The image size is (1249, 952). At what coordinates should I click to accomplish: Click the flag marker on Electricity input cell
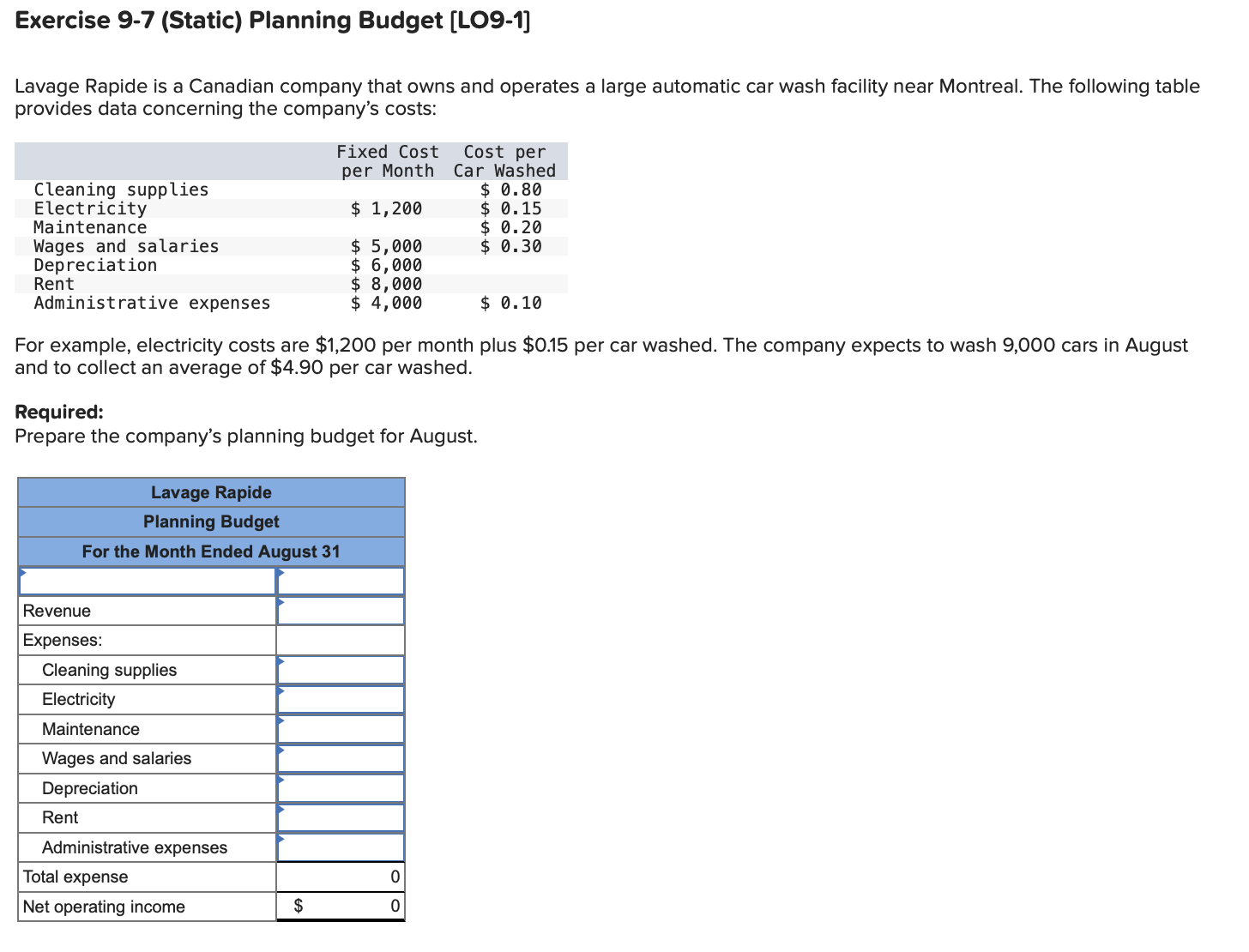(x=279, y=693)
